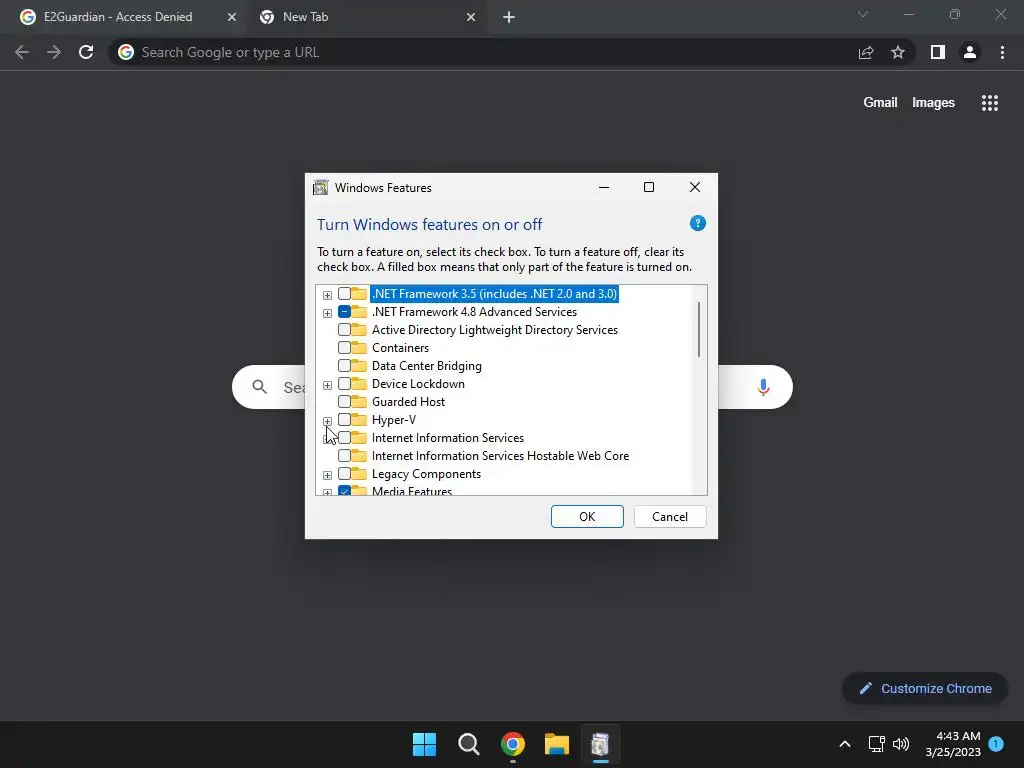Open the Chrome profile icon
Image resolution: width=1024 pixels, height=768 pixels.
coord(970,52)
